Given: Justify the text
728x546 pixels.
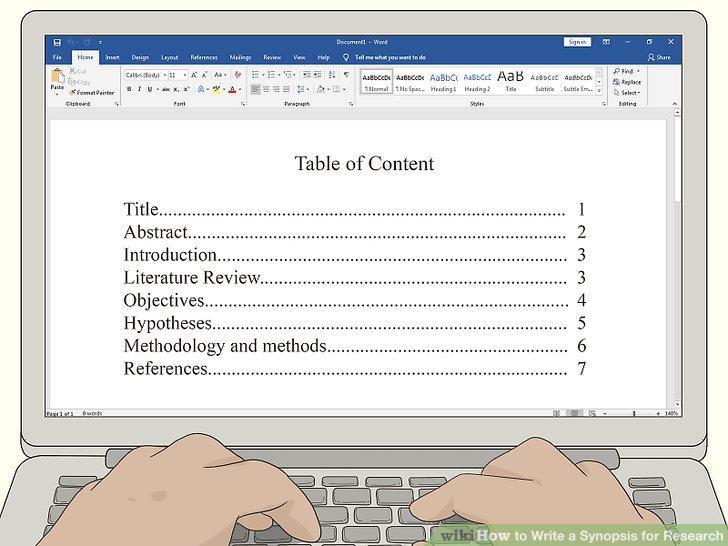Looking at the screenshot, I should [286, 89].
